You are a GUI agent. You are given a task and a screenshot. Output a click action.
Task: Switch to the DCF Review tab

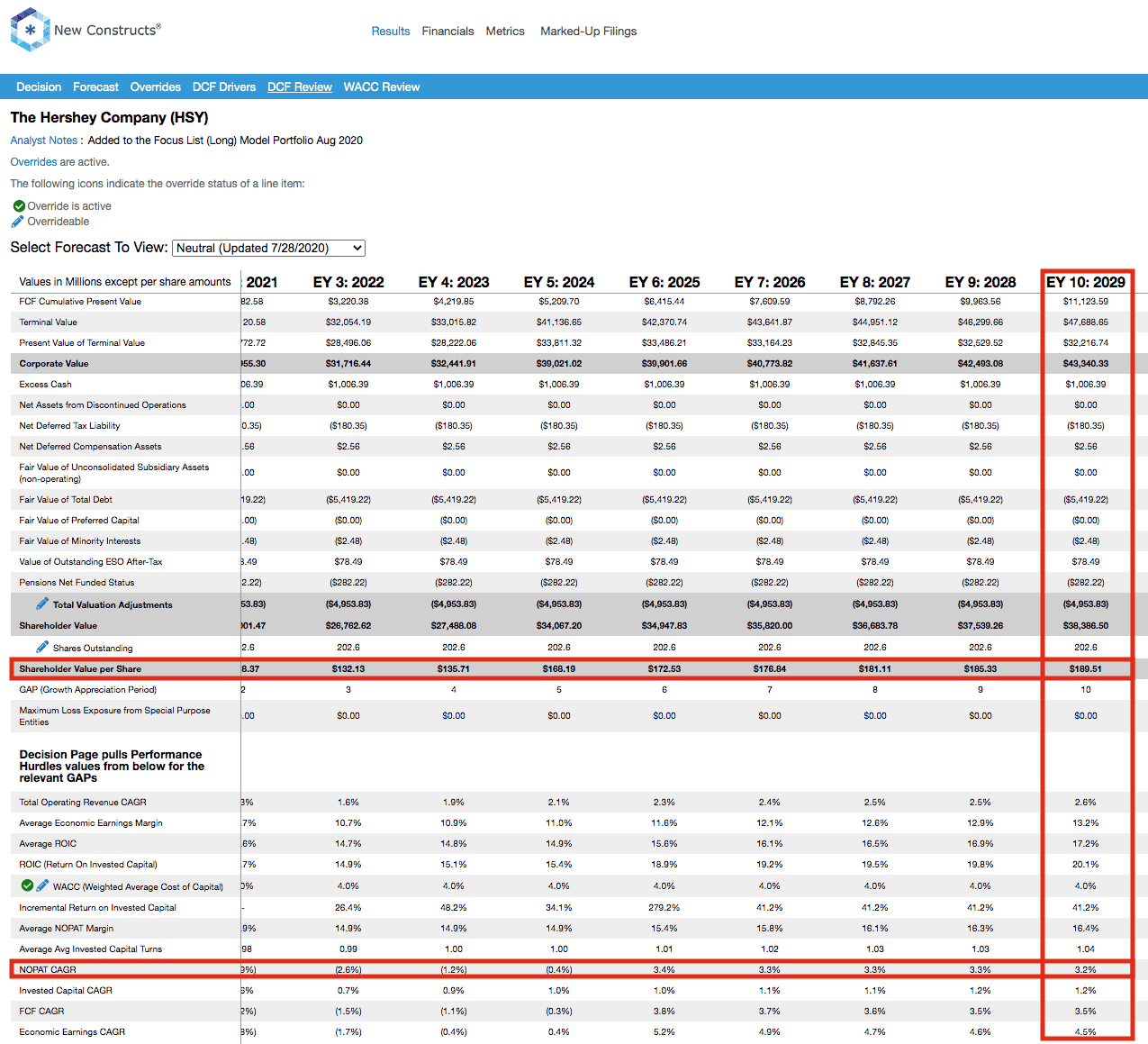(x=300, y=87)
